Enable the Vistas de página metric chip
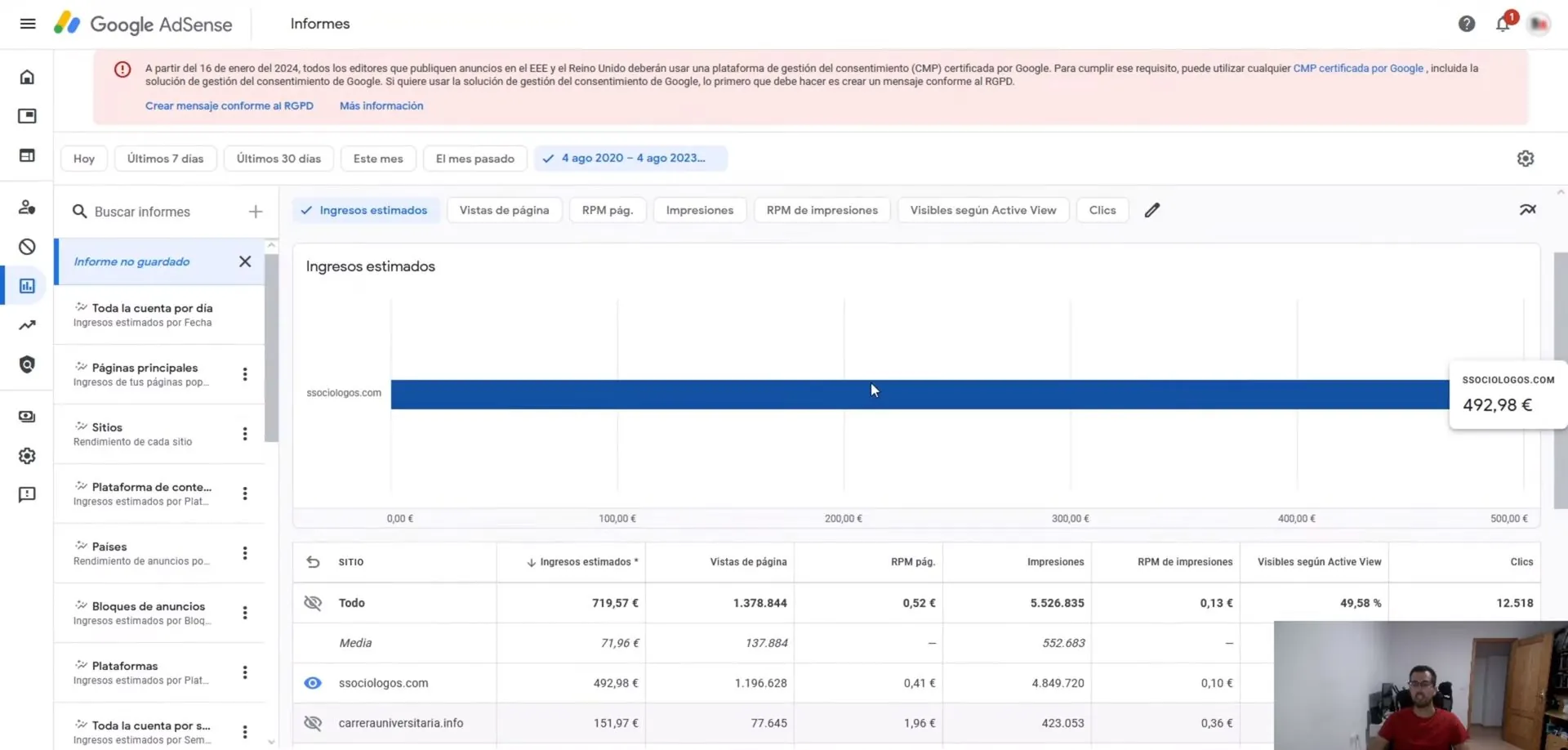Viewport: 1568px width, 750px height. coord(504,210)
